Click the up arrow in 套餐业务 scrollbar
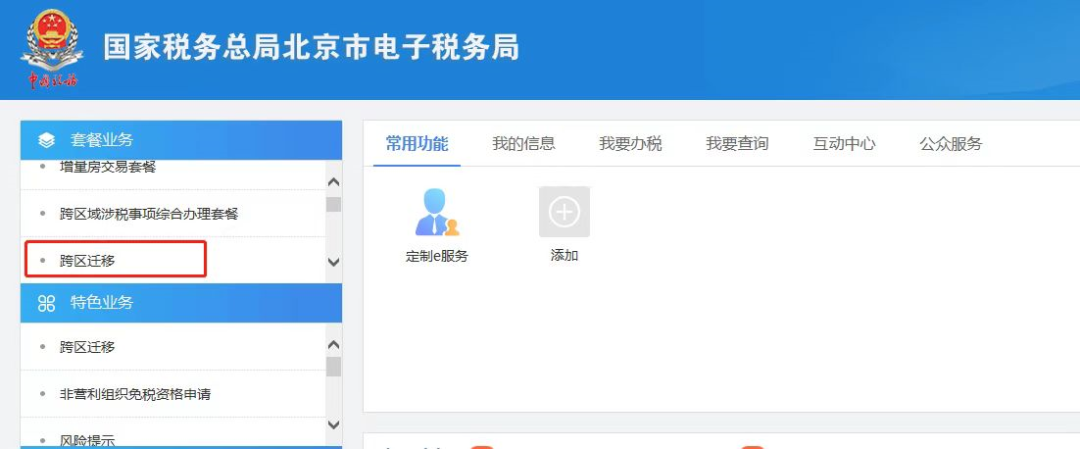1080x449 pixels. tap(333, 182)
